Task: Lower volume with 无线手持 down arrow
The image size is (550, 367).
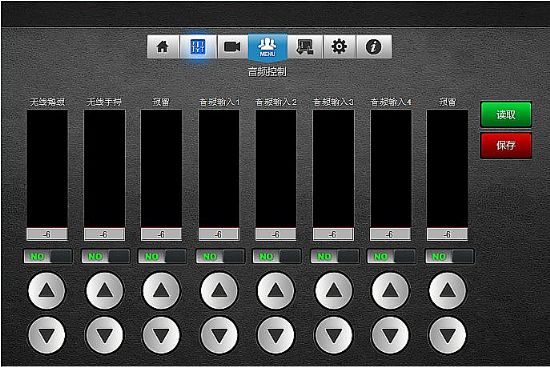Action: click(x=105, y=335)
